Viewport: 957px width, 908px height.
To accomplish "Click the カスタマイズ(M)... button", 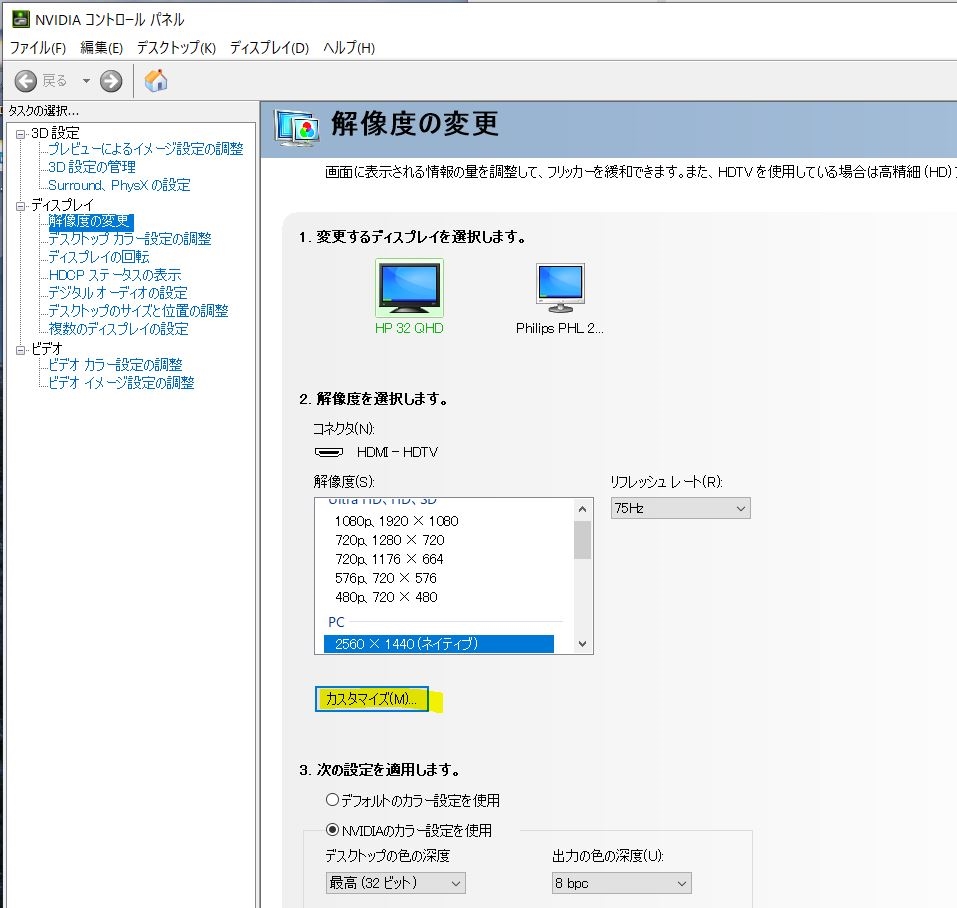I will coord(372,699).
